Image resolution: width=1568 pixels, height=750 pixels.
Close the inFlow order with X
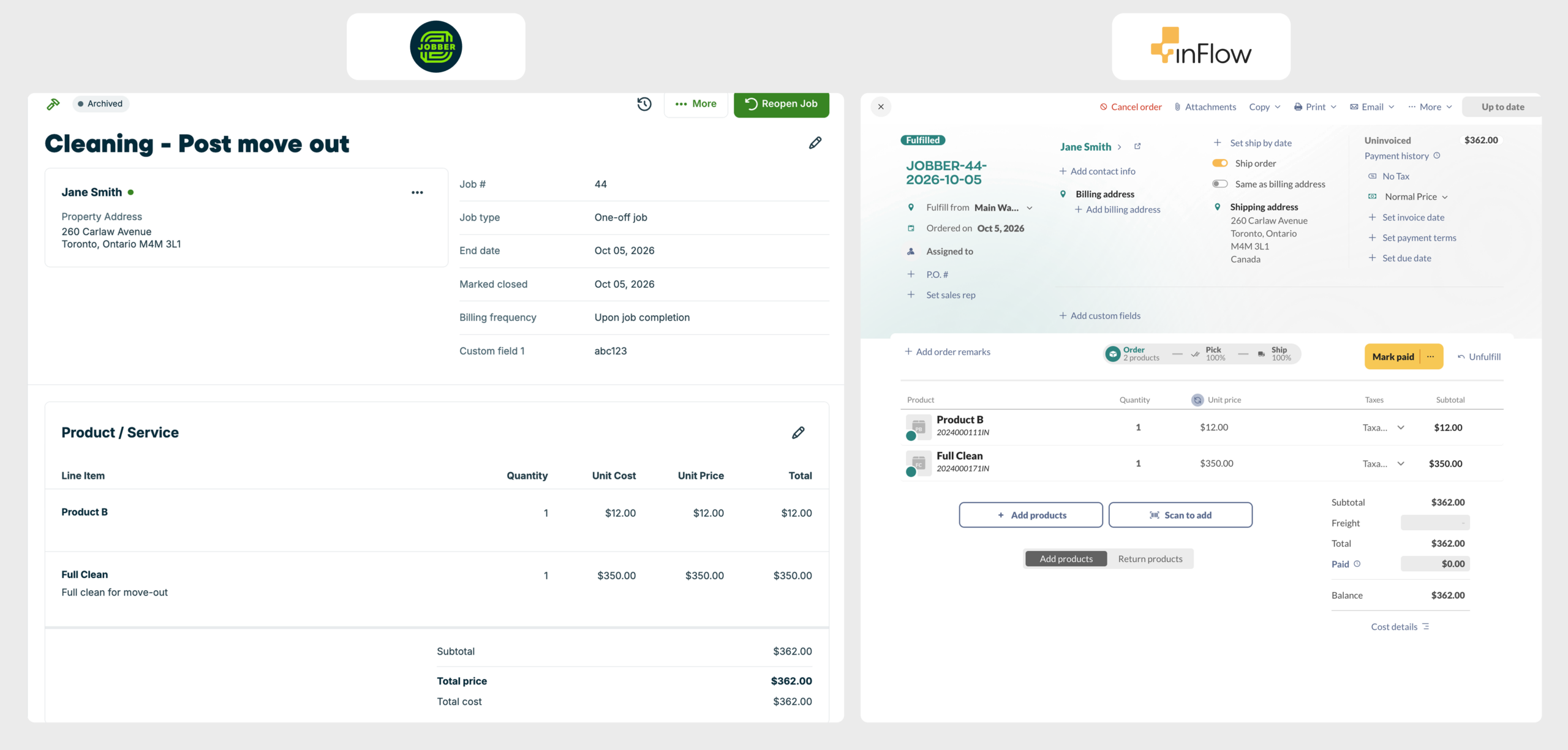pos(881,107)
